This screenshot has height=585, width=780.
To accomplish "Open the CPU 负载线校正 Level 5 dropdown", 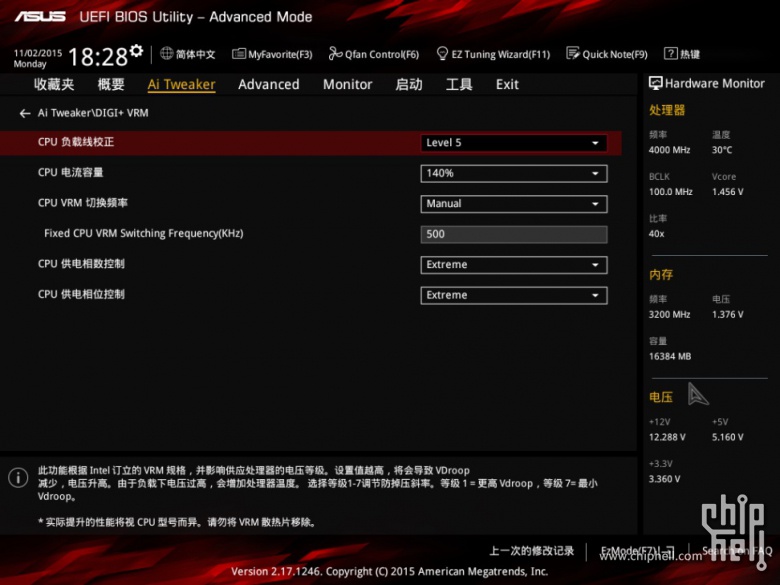I will click(513, 143).
